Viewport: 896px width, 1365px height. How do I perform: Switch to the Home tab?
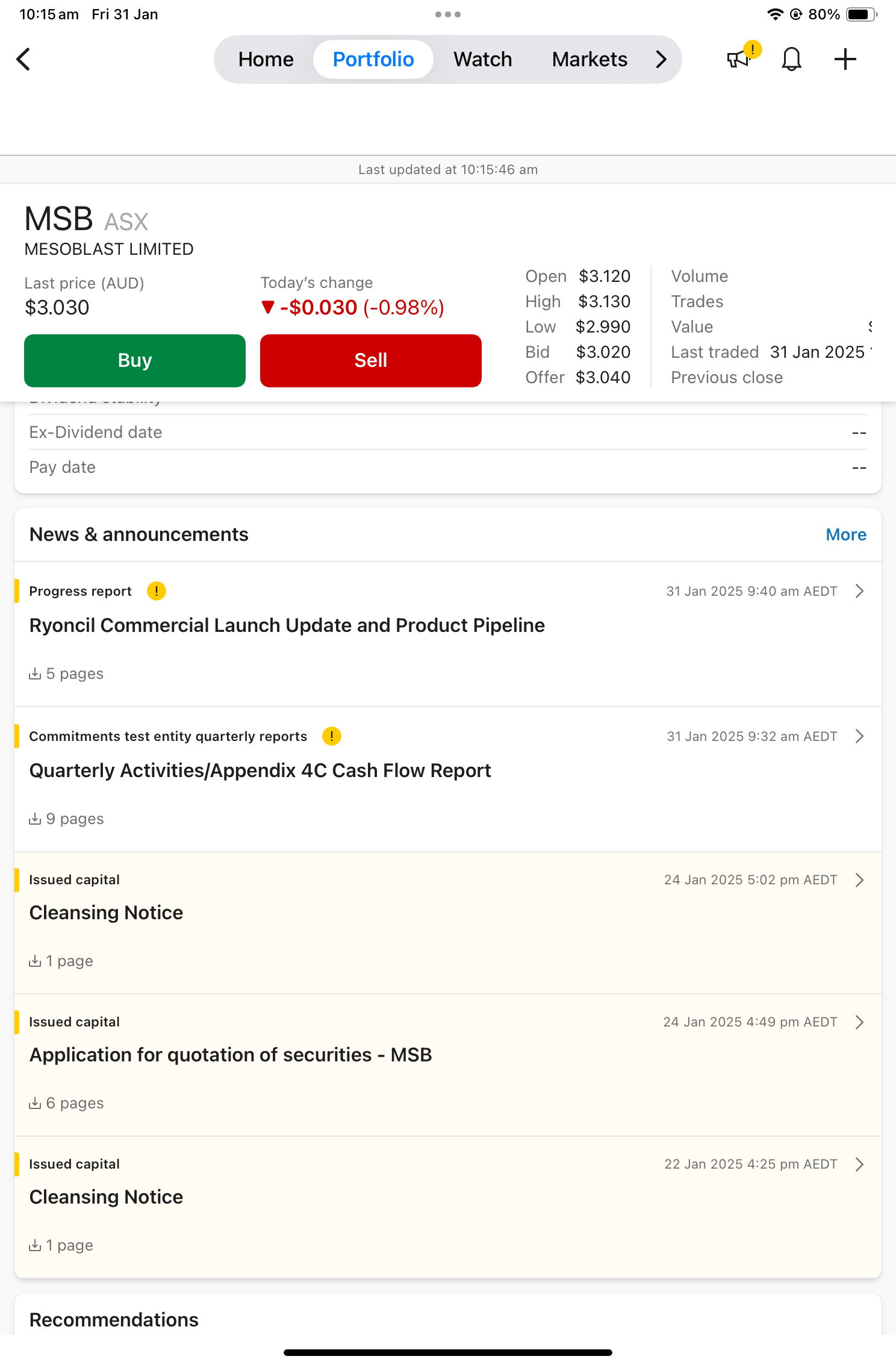pyautogui.click(x=266, y=59)
